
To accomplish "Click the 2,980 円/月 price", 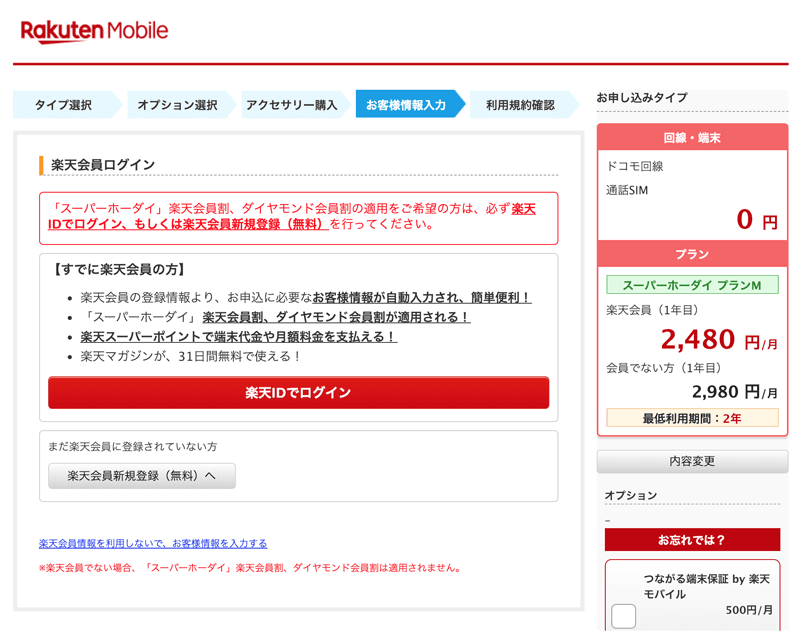I will [x=735, y=392].
